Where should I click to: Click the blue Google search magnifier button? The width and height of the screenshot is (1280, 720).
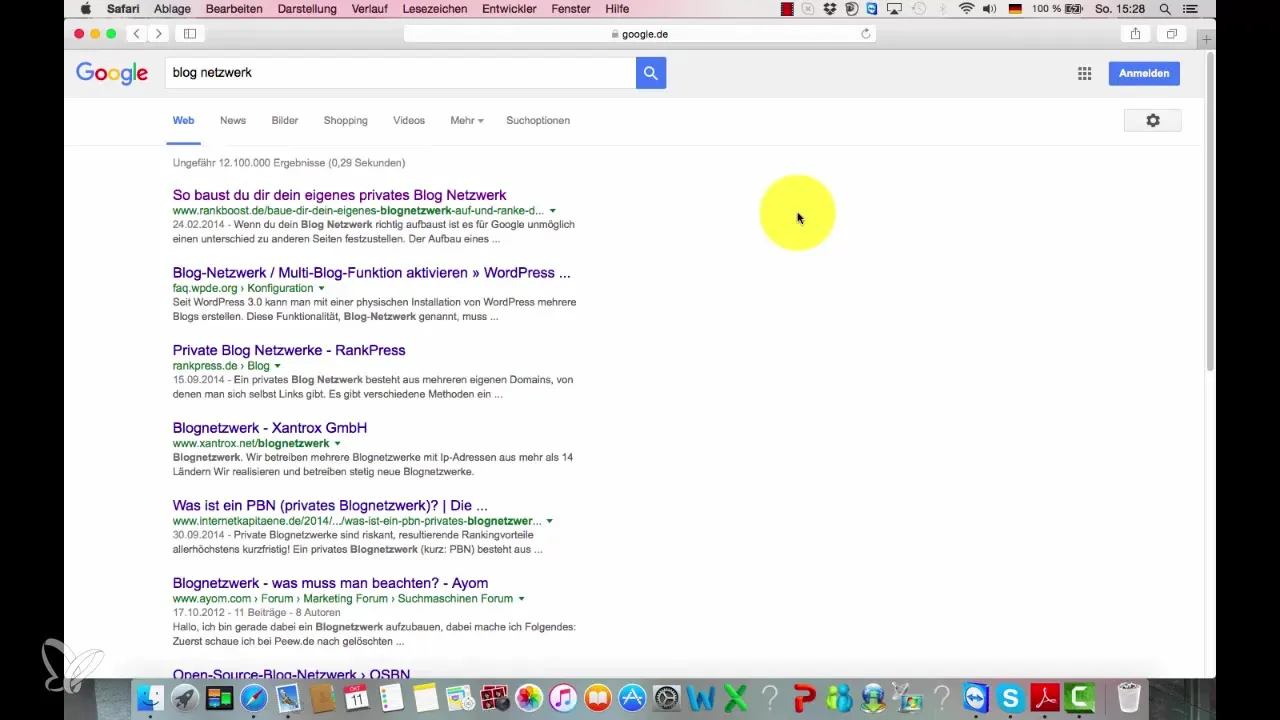(x=651, y=73)
